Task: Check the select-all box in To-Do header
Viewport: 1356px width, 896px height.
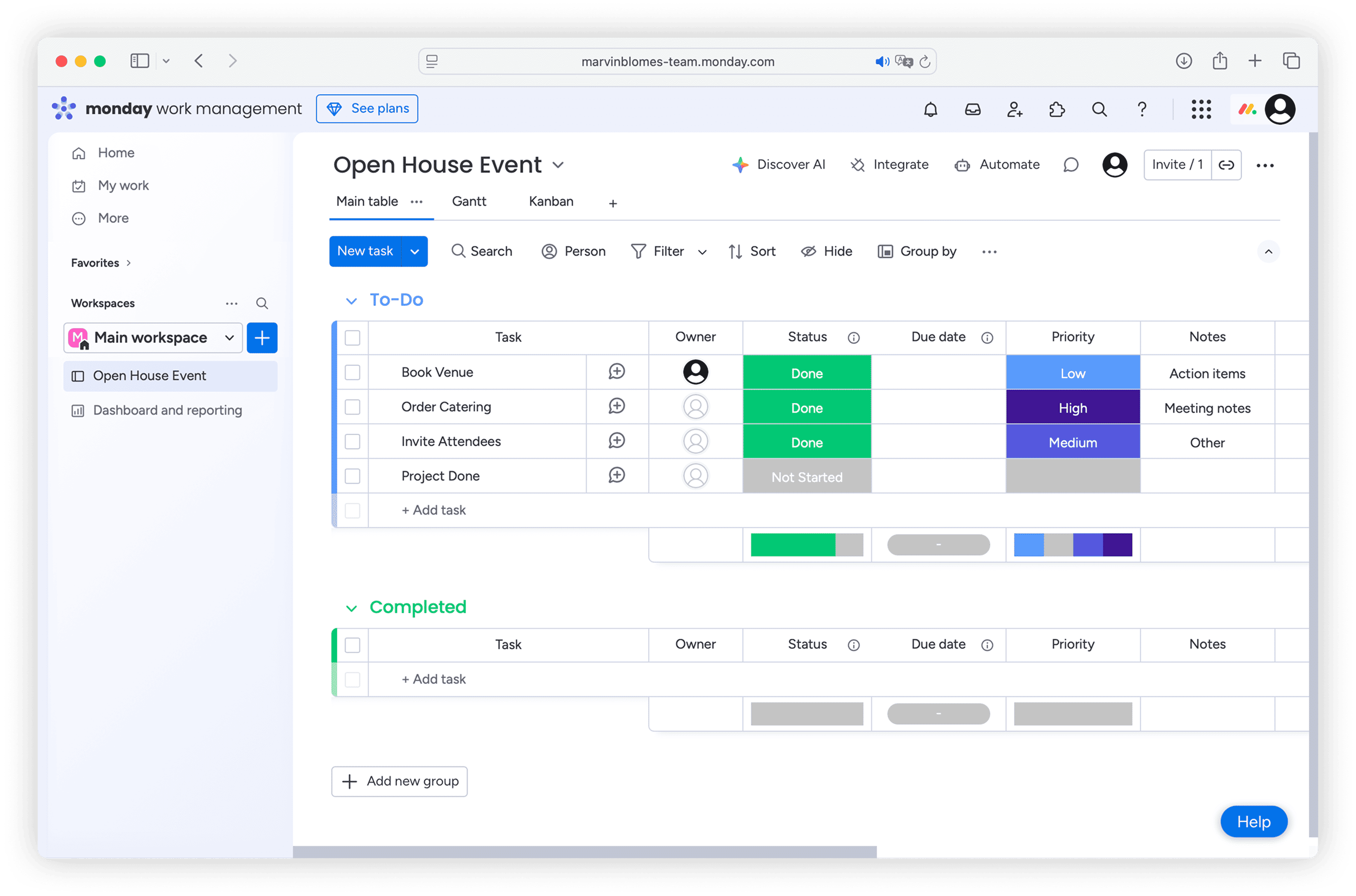Action: pyautogui.click(x=352, y=338)
